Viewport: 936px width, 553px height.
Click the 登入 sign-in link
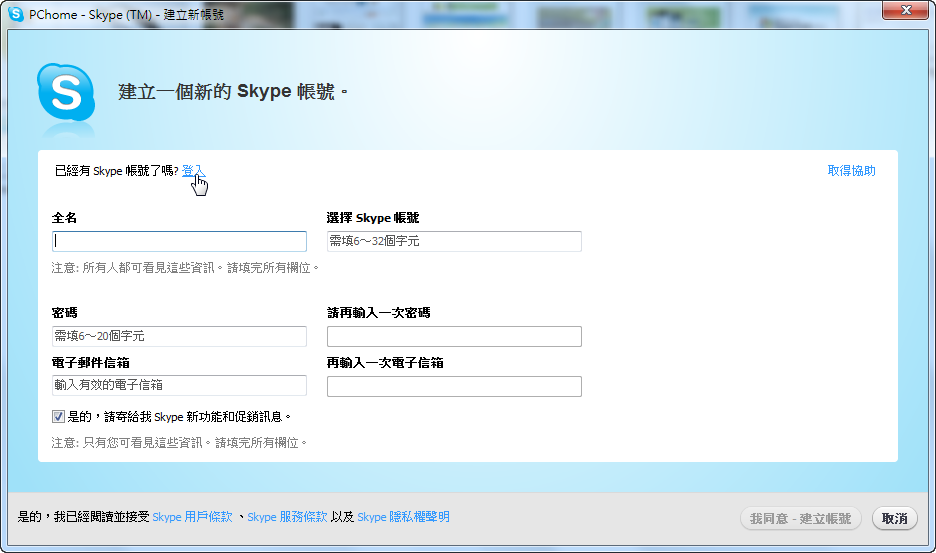[193, 171]
